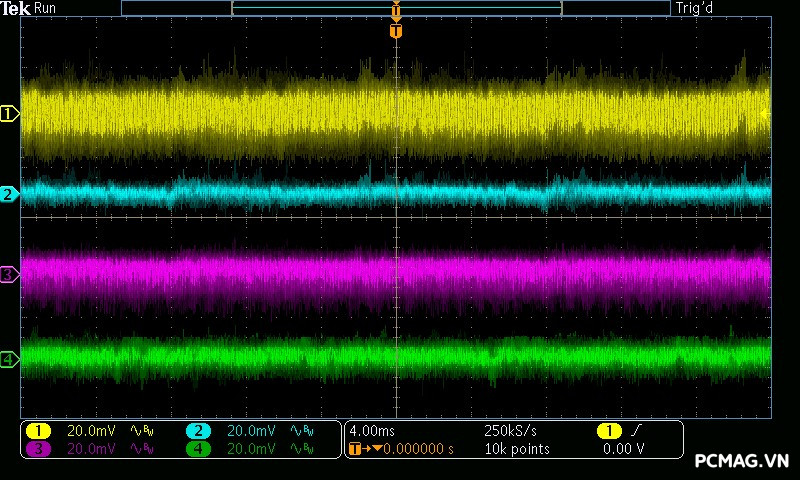Click channel 1 bandwidth limit icon
Screen dimensions: 800x480
[x=144, y=431]
